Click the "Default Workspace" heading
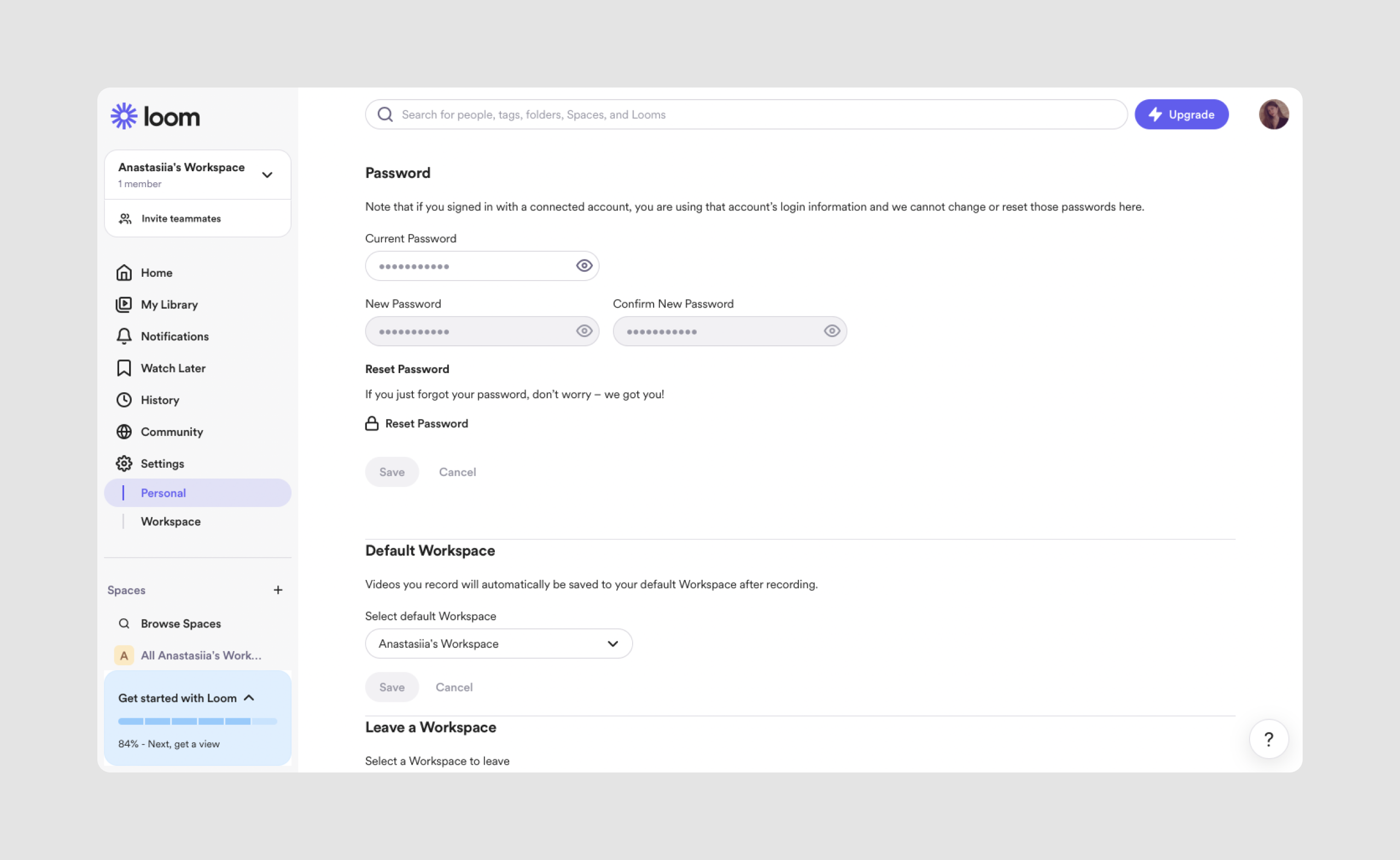1400x860 pixels. pyautogui.click(x=430, y=550)
